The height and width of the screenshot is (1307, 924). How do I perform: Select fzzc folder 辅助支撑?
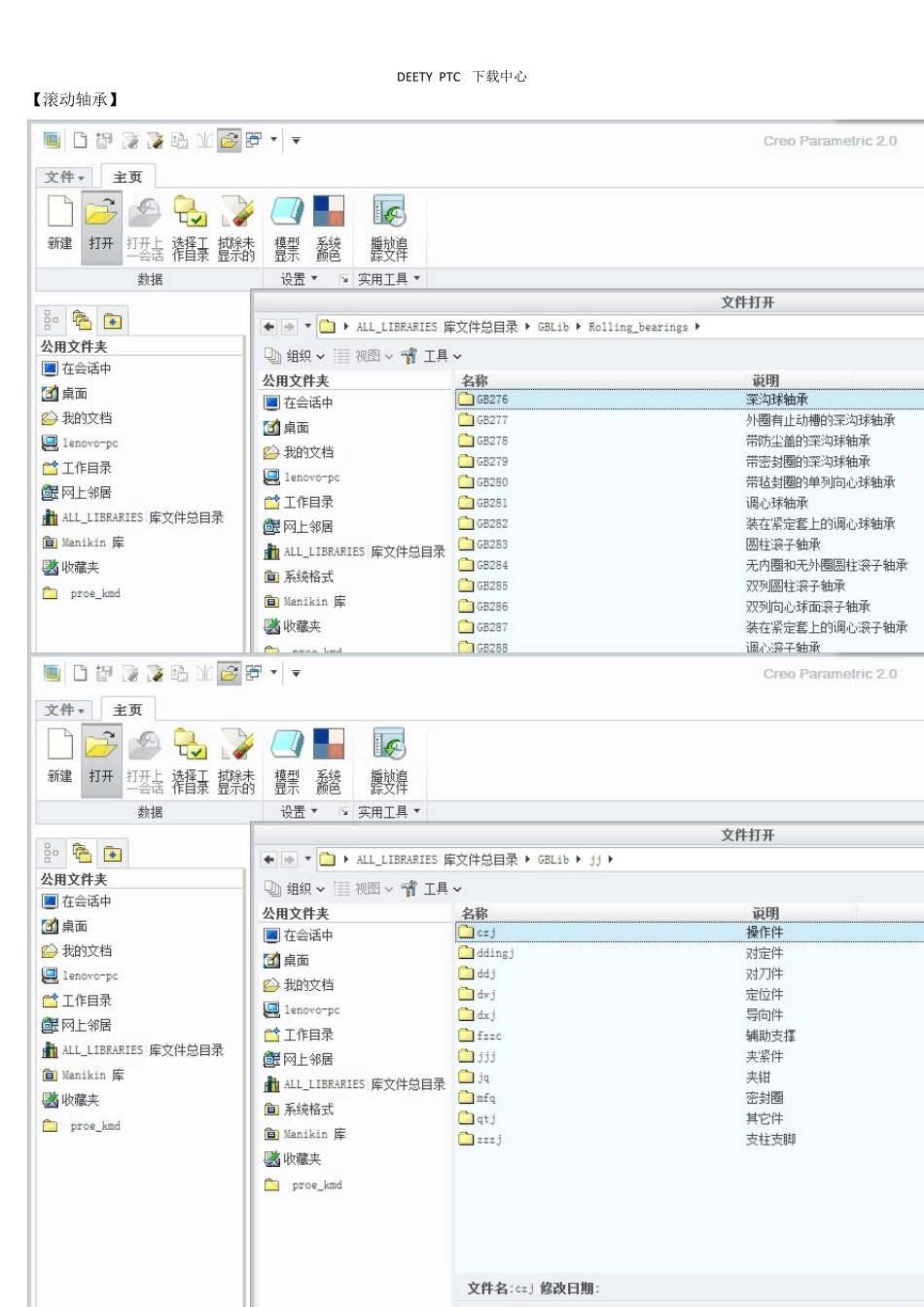[690, 1036]
